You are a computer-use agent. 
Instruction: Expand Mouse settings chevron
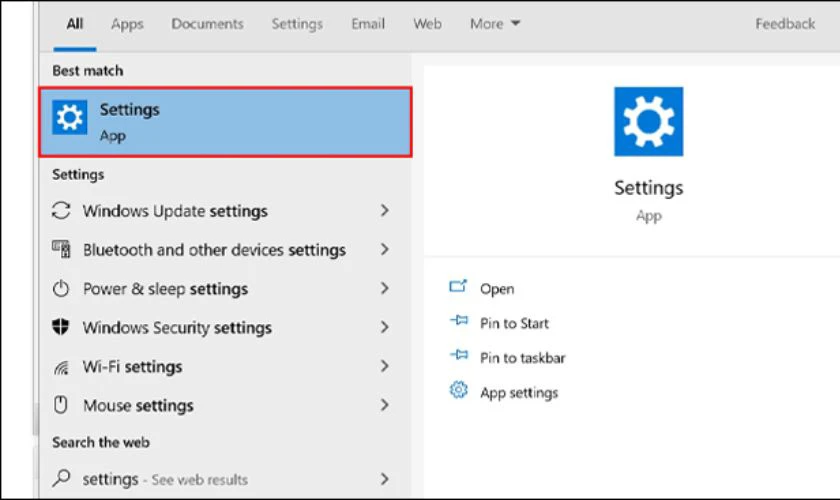[x=385, y=405]
